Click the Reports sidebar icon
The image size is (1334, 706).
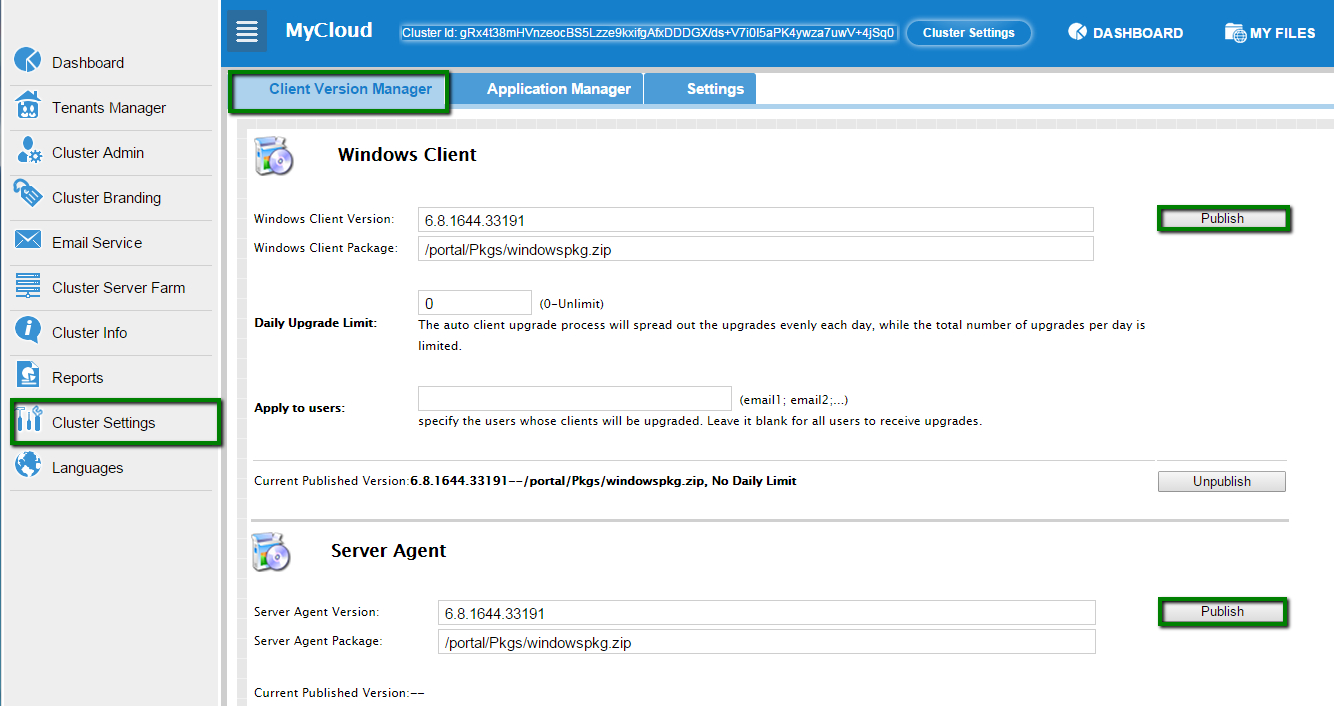28,376
